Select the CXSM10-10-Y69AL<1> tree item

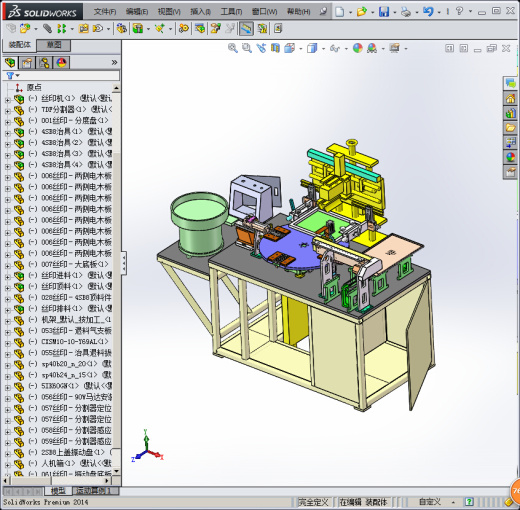75,342
